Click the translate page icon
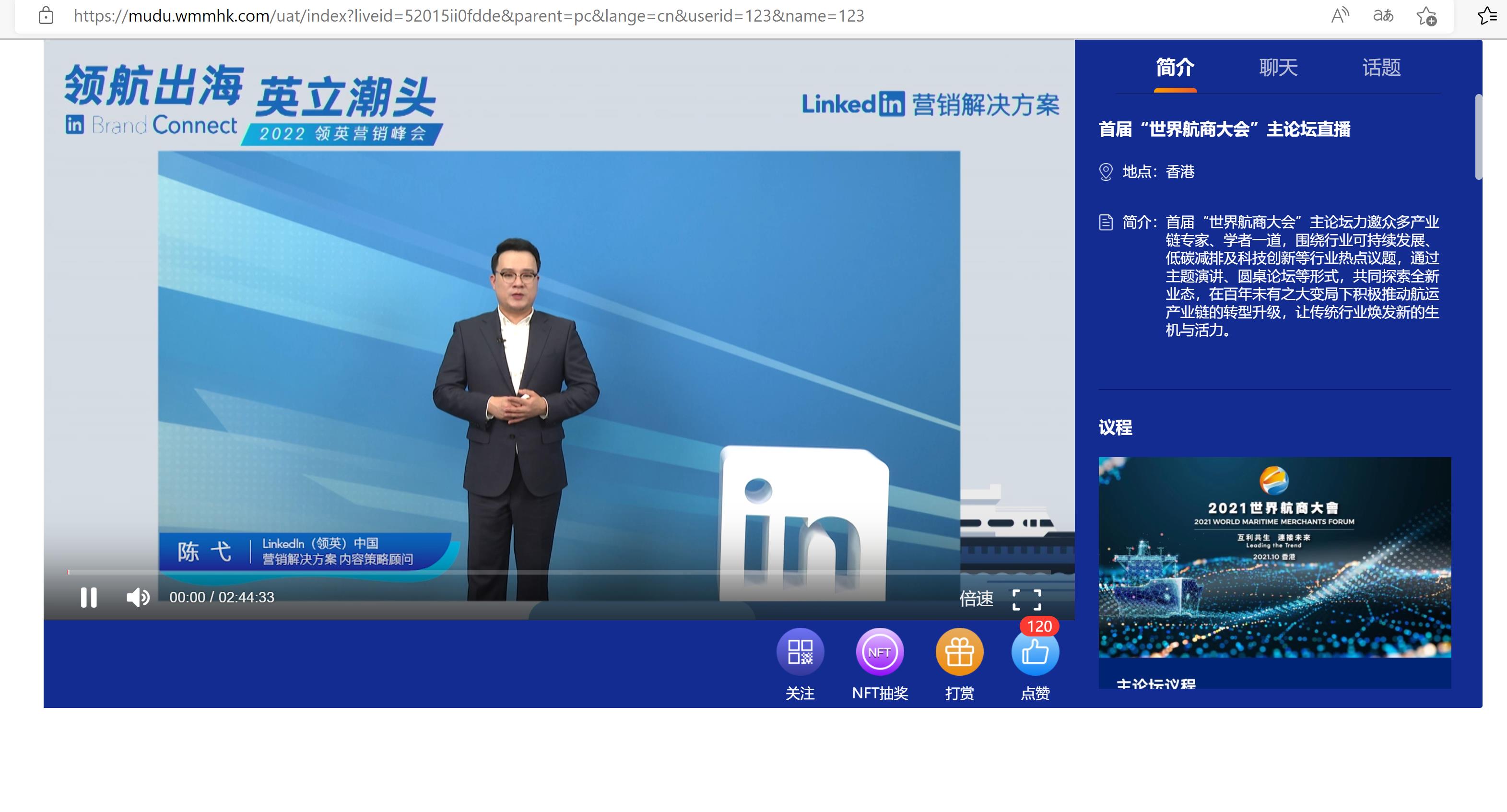This screenshot has width=1507, height=812. tap(1383, 16)
